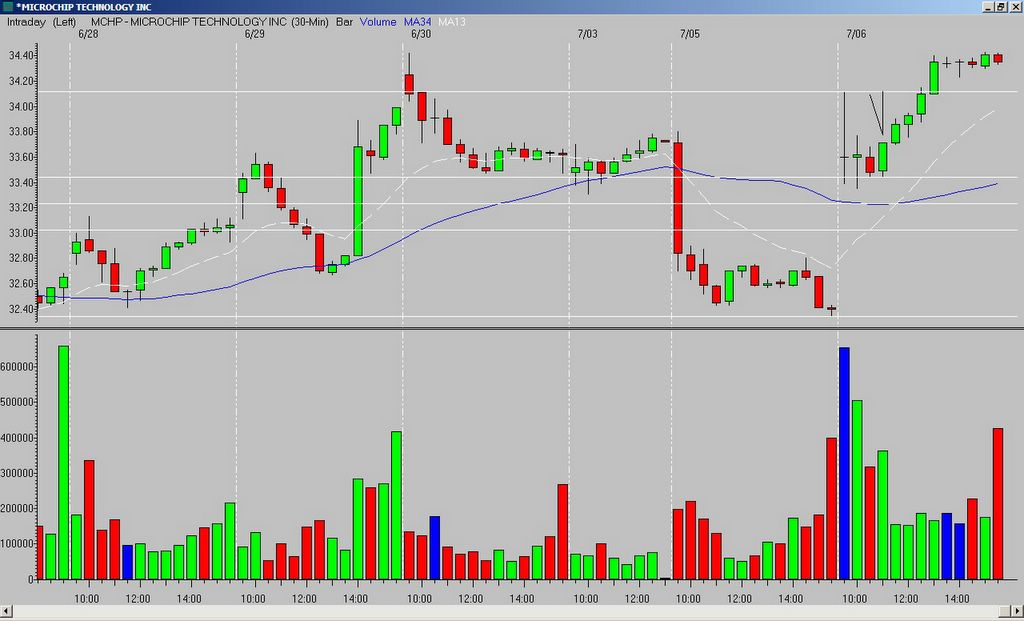Click the 33.60 price axis label

(x=21, y=157)
